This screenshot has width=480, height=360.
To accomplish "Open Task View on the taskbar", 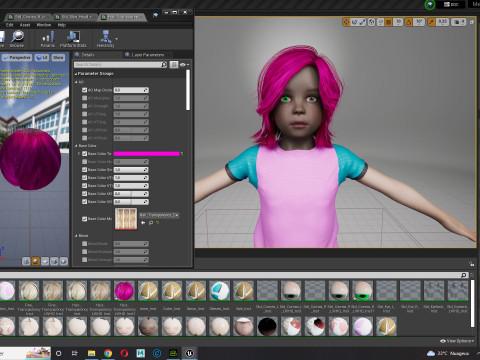I will [75, 353].
